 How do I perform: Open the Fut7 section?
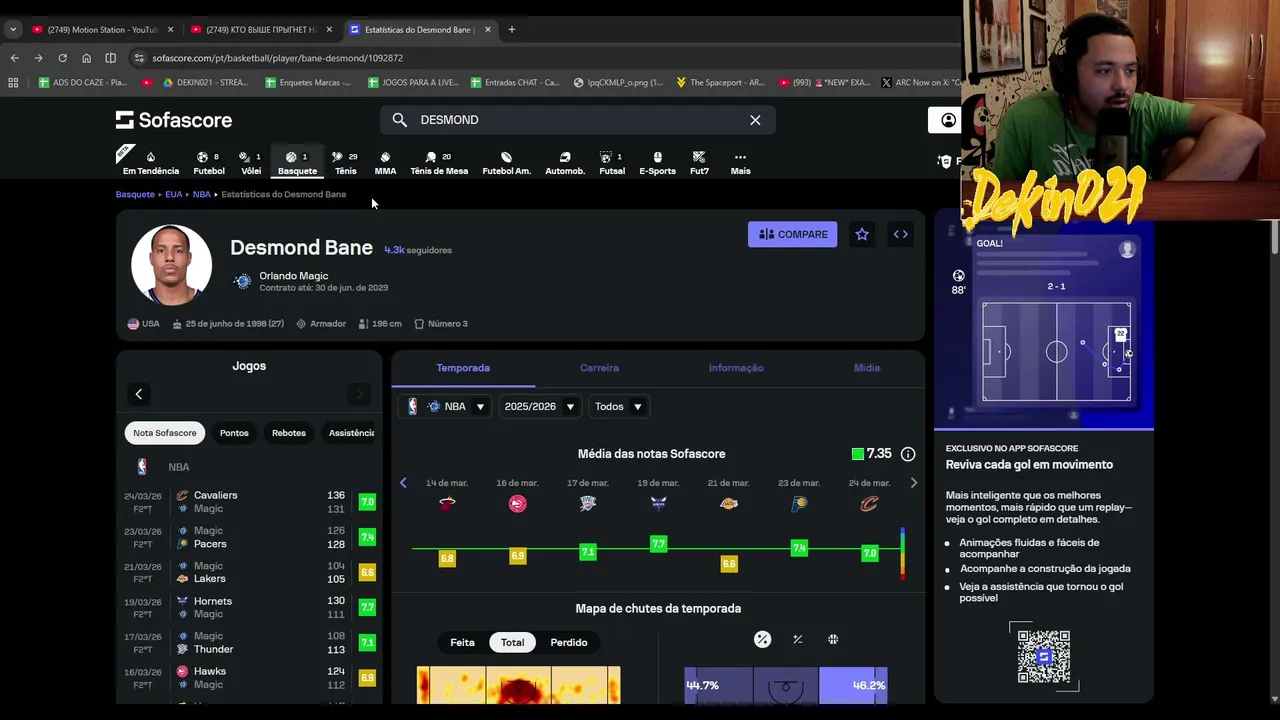tap(699, 162)
